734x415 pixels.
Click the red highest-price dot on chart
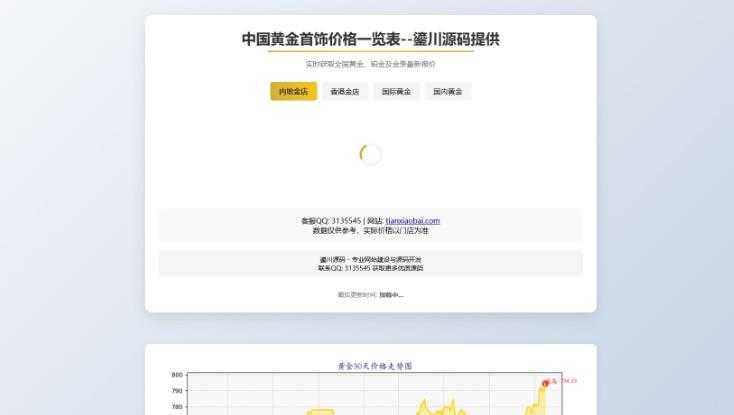click(545, 383)
